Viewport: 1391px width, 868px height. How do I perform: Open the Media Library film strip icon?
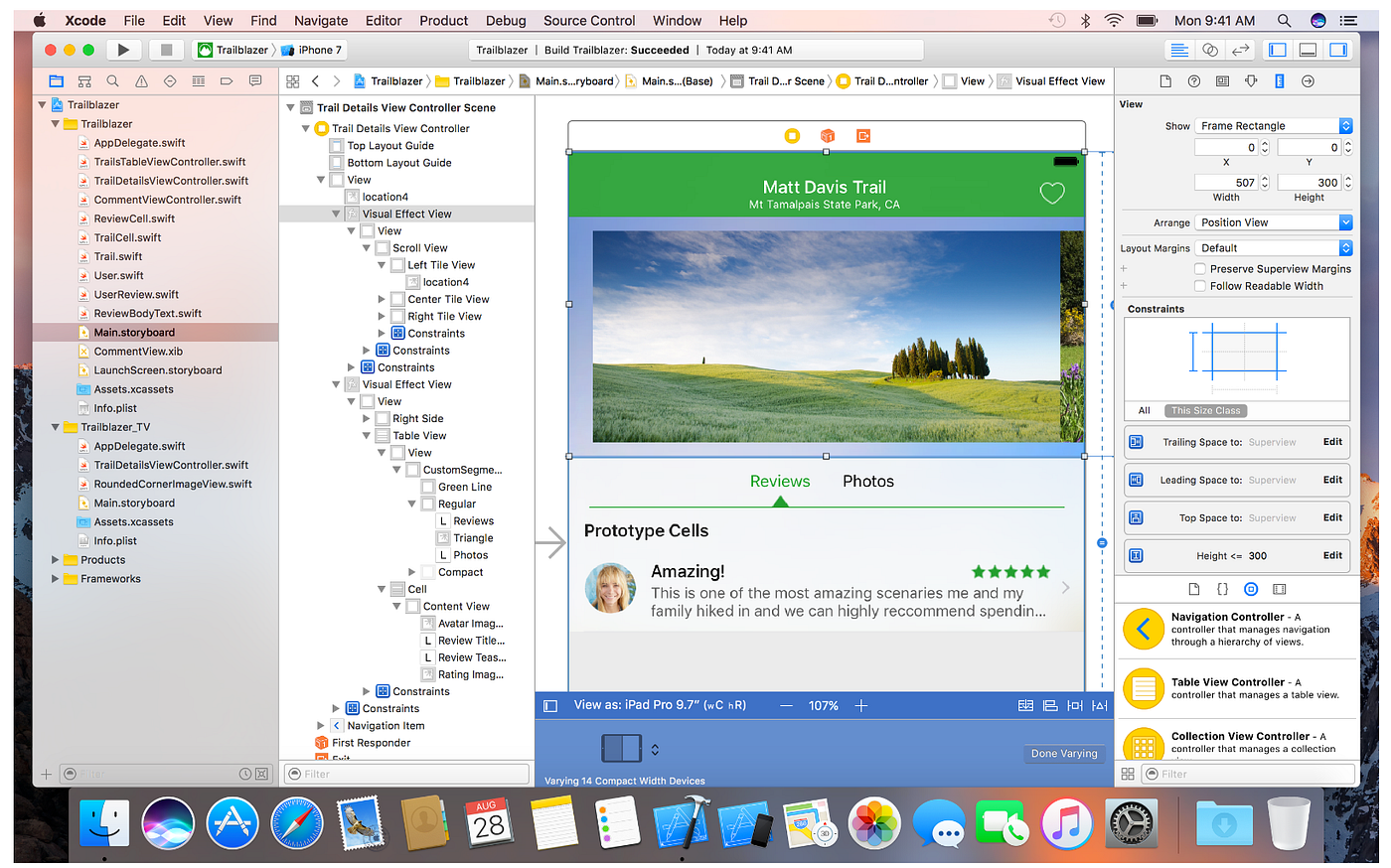point(1279,589)
